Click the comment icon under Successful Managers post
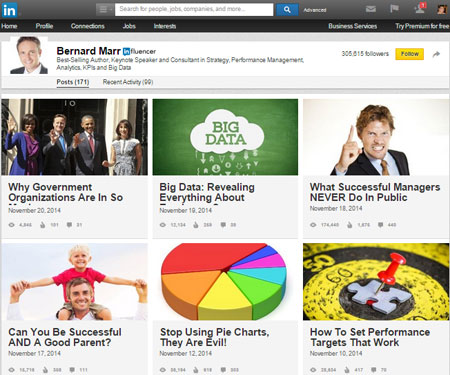The height and width of the screenshot is (375, 450). pos(380,225)
